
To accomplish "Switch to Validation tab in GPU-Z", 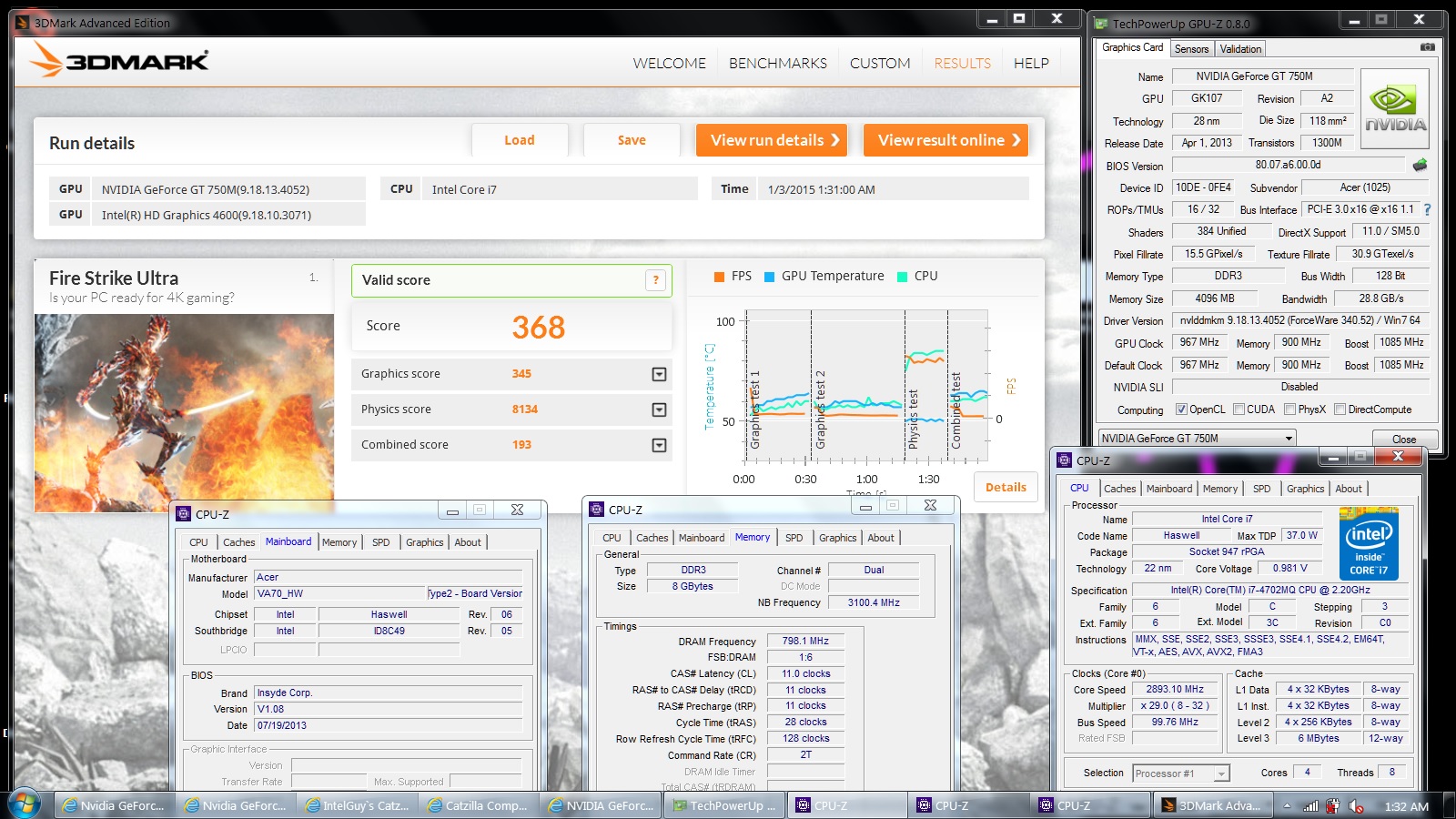I will pos(1240,49).
